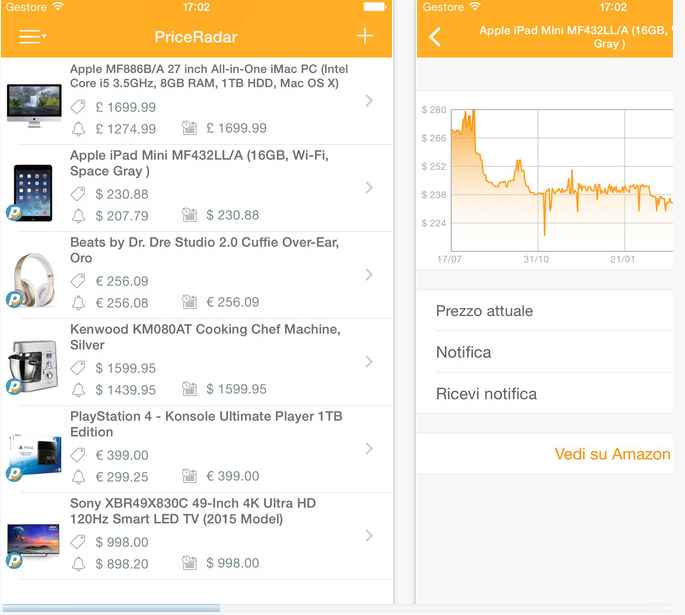Click bell alert icon on iPad Mini row

pyautogui.click(x=79, y=216)
